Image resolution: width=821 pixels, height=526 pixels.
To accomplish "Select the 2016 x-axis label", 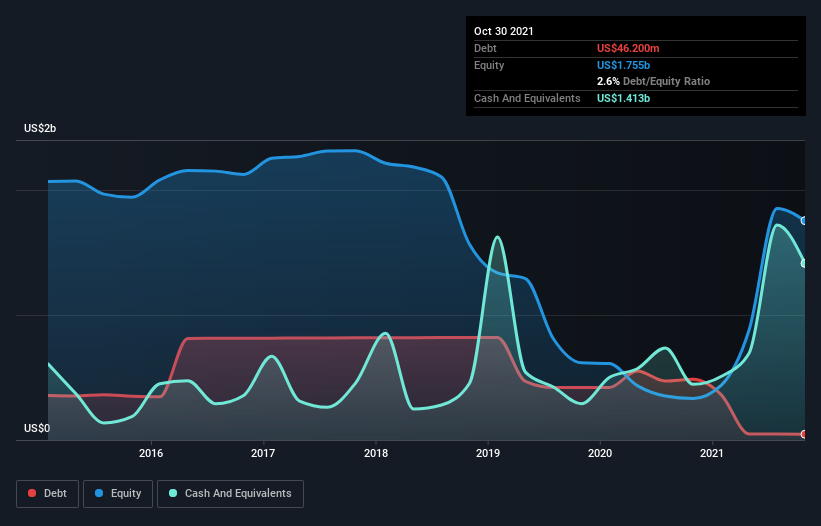I will pyautogui.click(x=151, y=453).
